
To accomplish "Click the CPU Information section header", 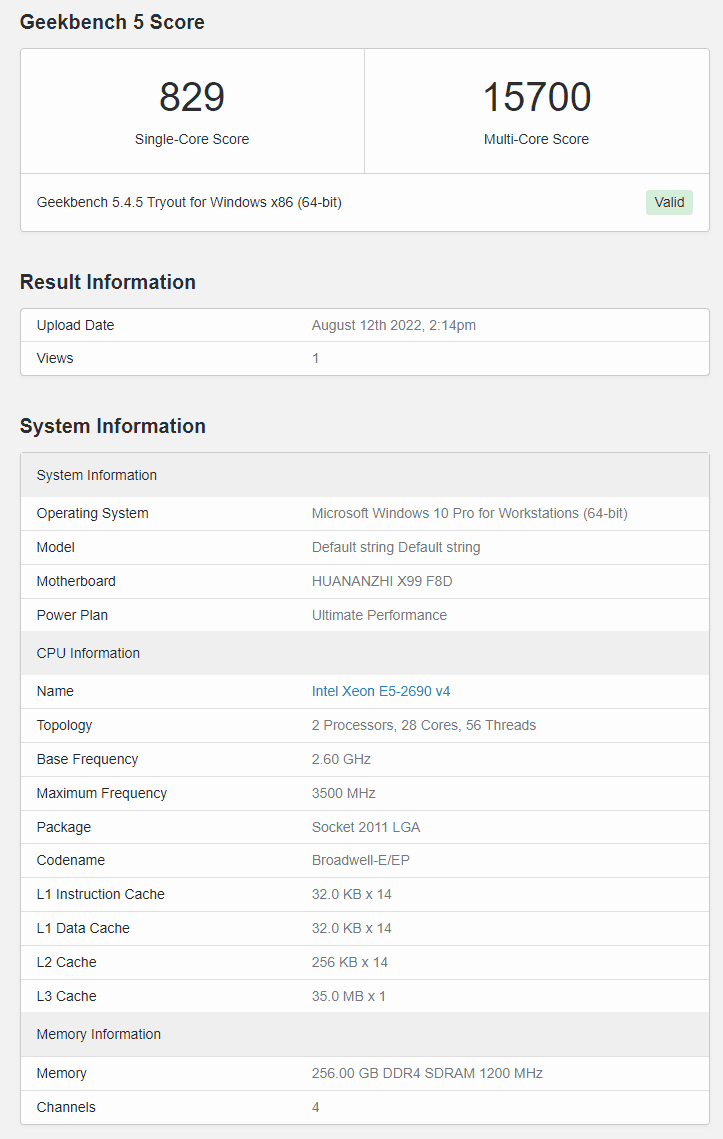I will tap(88, 653).
